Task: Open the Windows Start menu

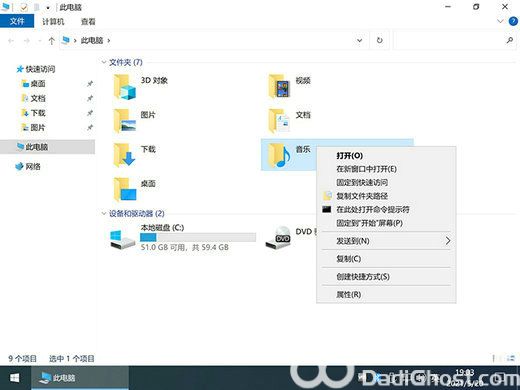Action: pos(15,378)
